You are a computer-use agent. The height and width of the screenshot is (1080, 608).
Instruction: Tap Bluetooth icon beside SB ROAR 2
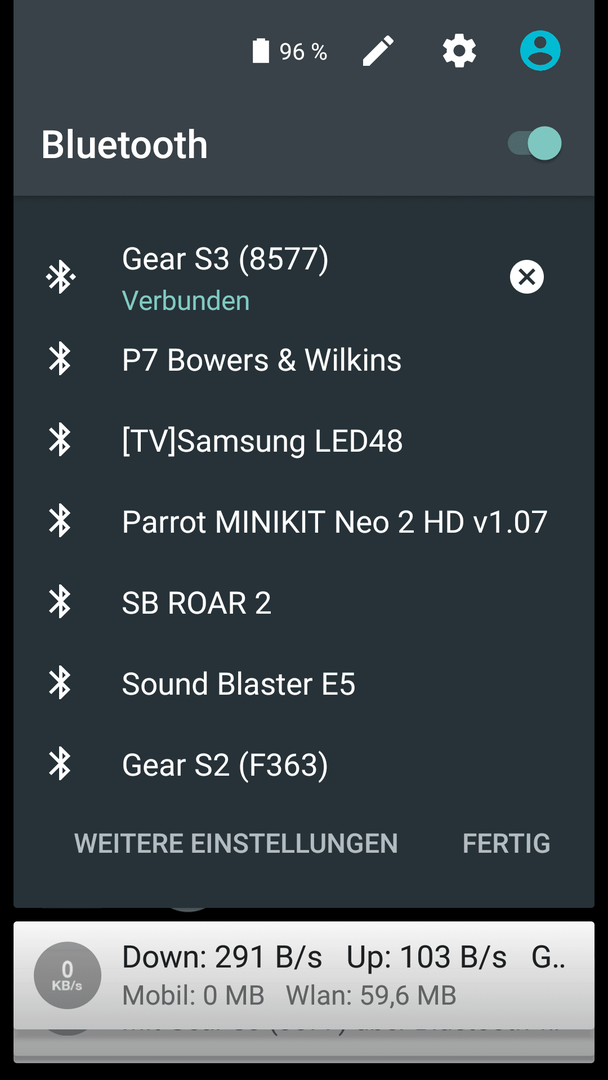coord(60,603)
